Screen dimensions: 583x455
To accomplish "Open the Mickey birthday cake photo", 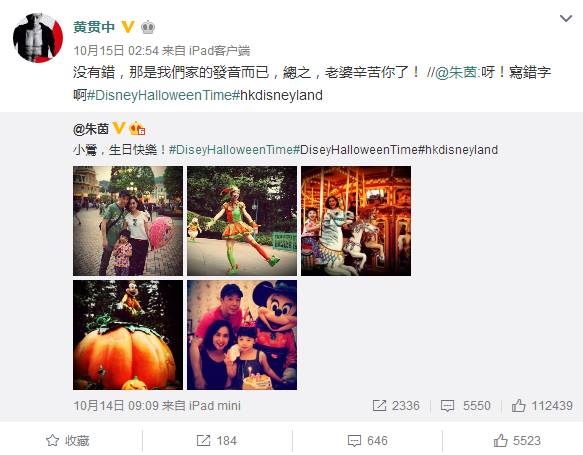I will tap(242, 335).
